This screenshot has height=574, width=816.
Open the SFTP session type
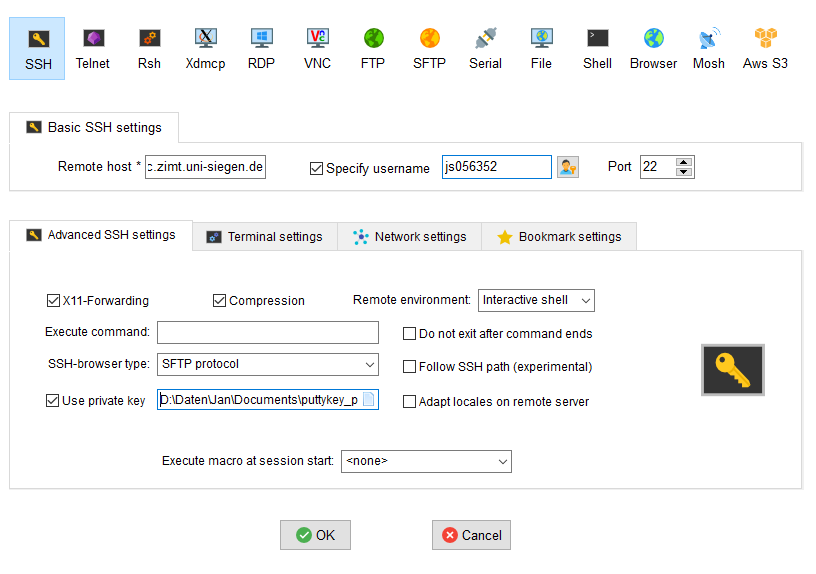pos(429,48)
